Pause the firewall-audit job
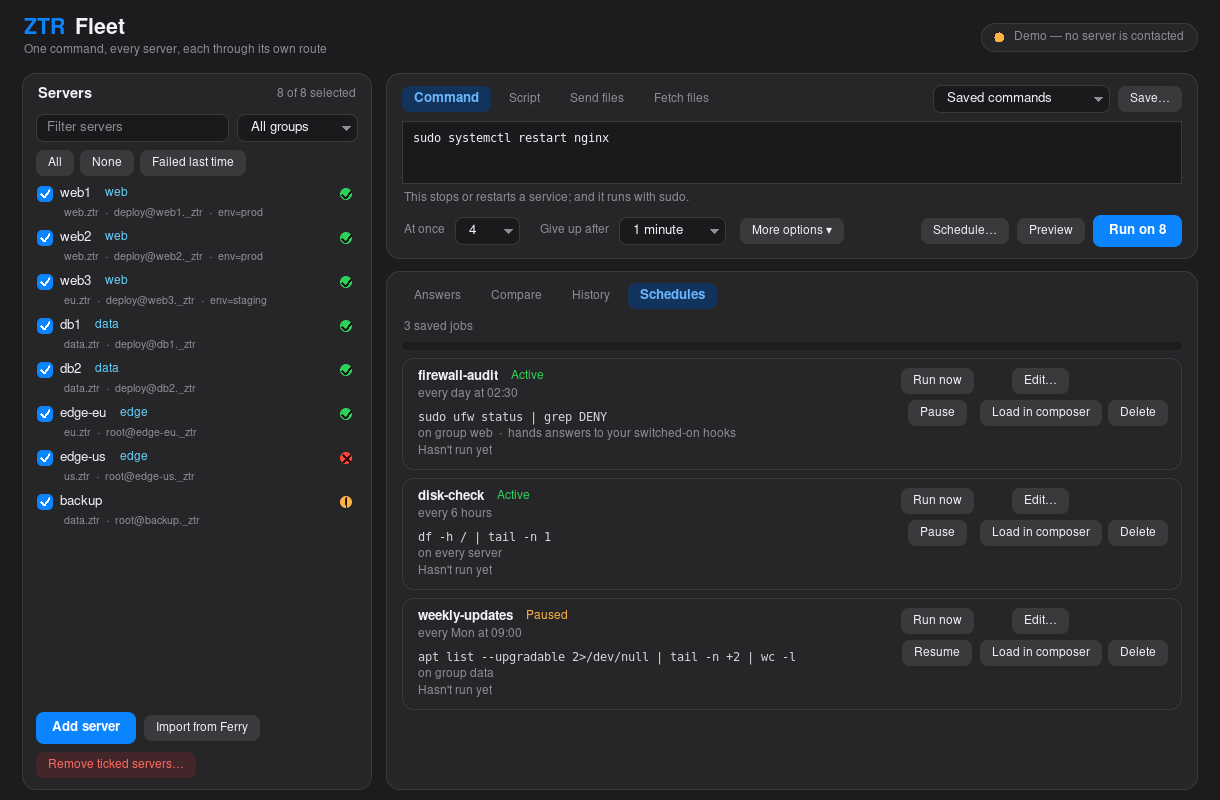This screenshot has width=1220, height=800. point(937,413)
